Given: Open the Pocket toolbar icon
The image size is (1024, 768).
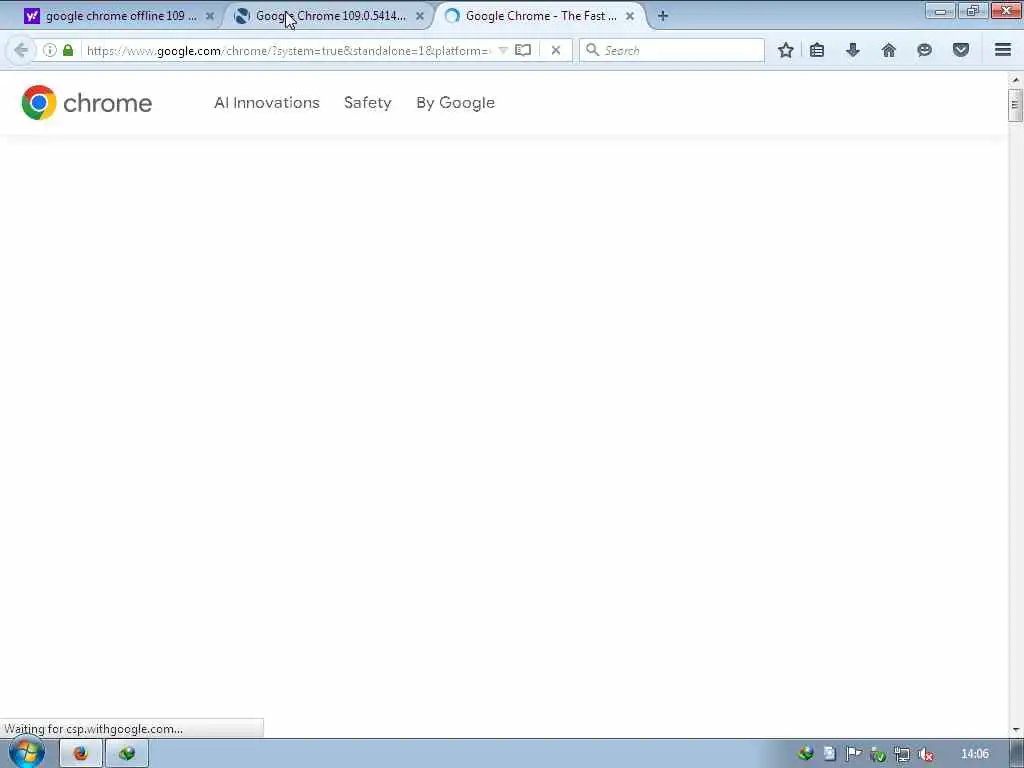Looking at the screenshot, I should pos(961,50).
